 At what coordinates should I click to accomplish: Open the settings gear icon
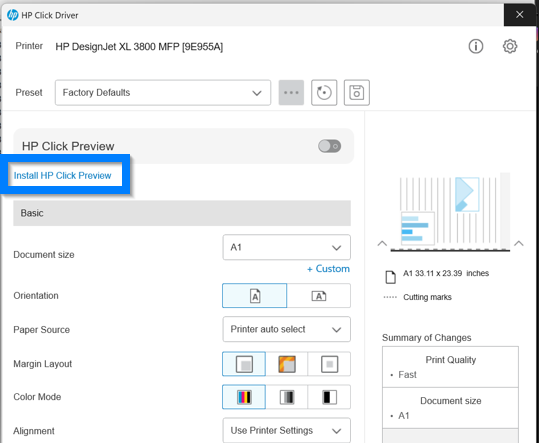[x=510, y=46]
